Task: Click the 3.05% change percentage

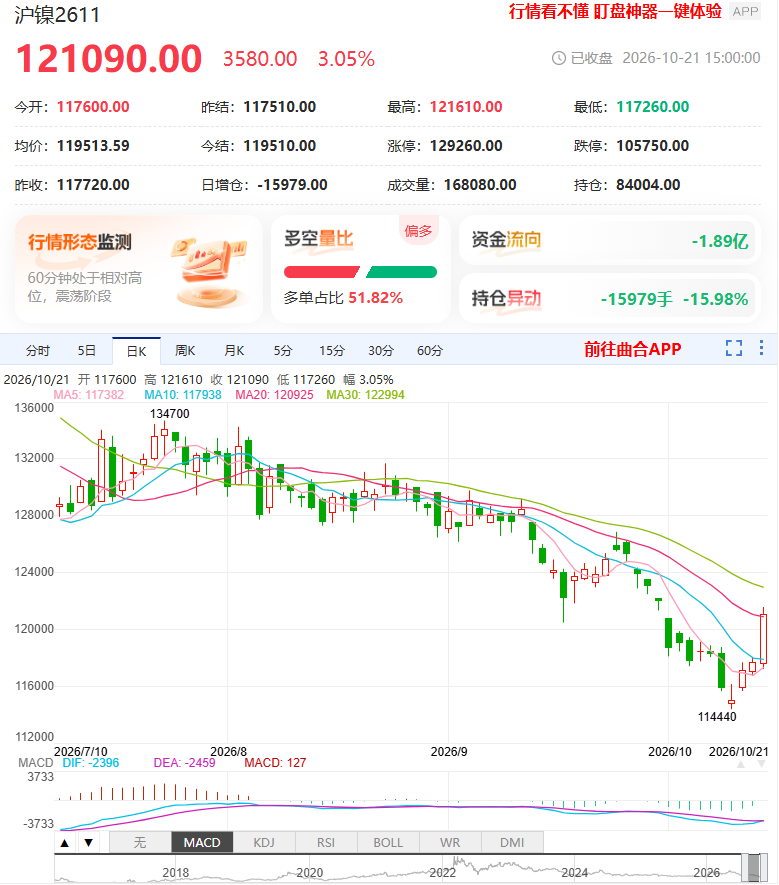Action: [x=346, y=59]
